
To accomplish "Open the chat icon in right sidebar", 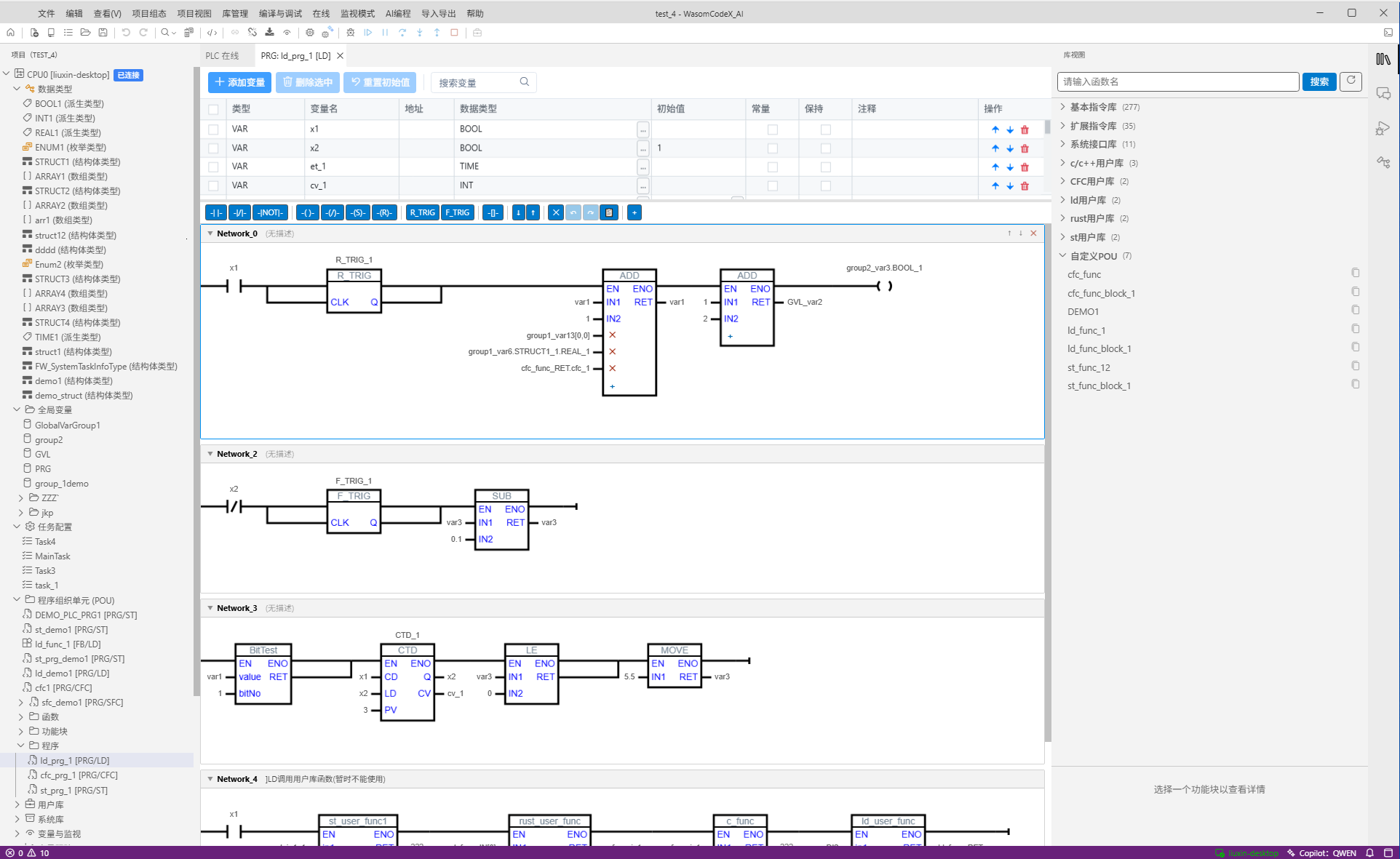I will (x=1383, y=93).
